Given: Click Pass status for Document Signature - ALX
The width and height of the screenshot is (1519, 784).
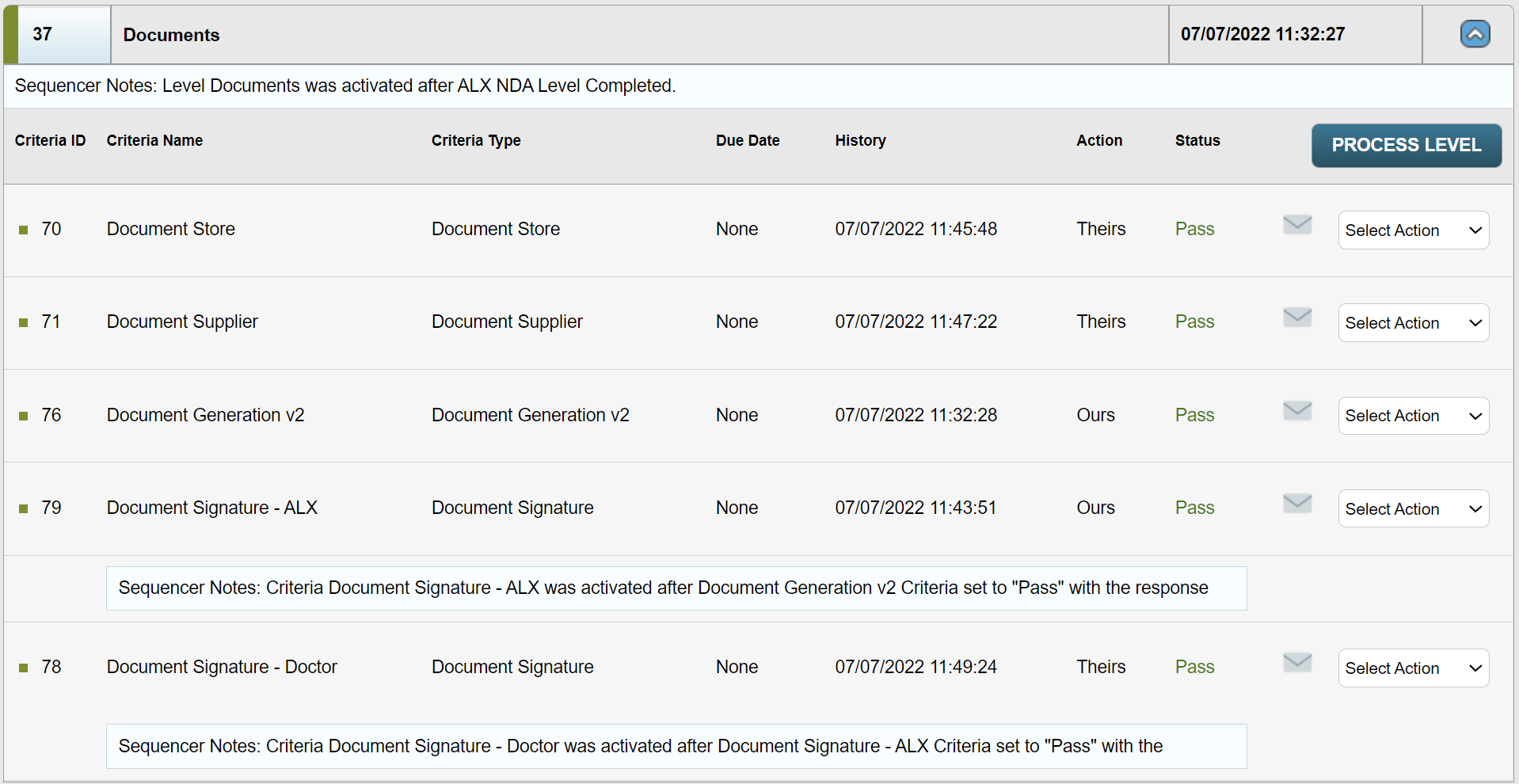Looking at the screenshot, I should [1194, 508].
